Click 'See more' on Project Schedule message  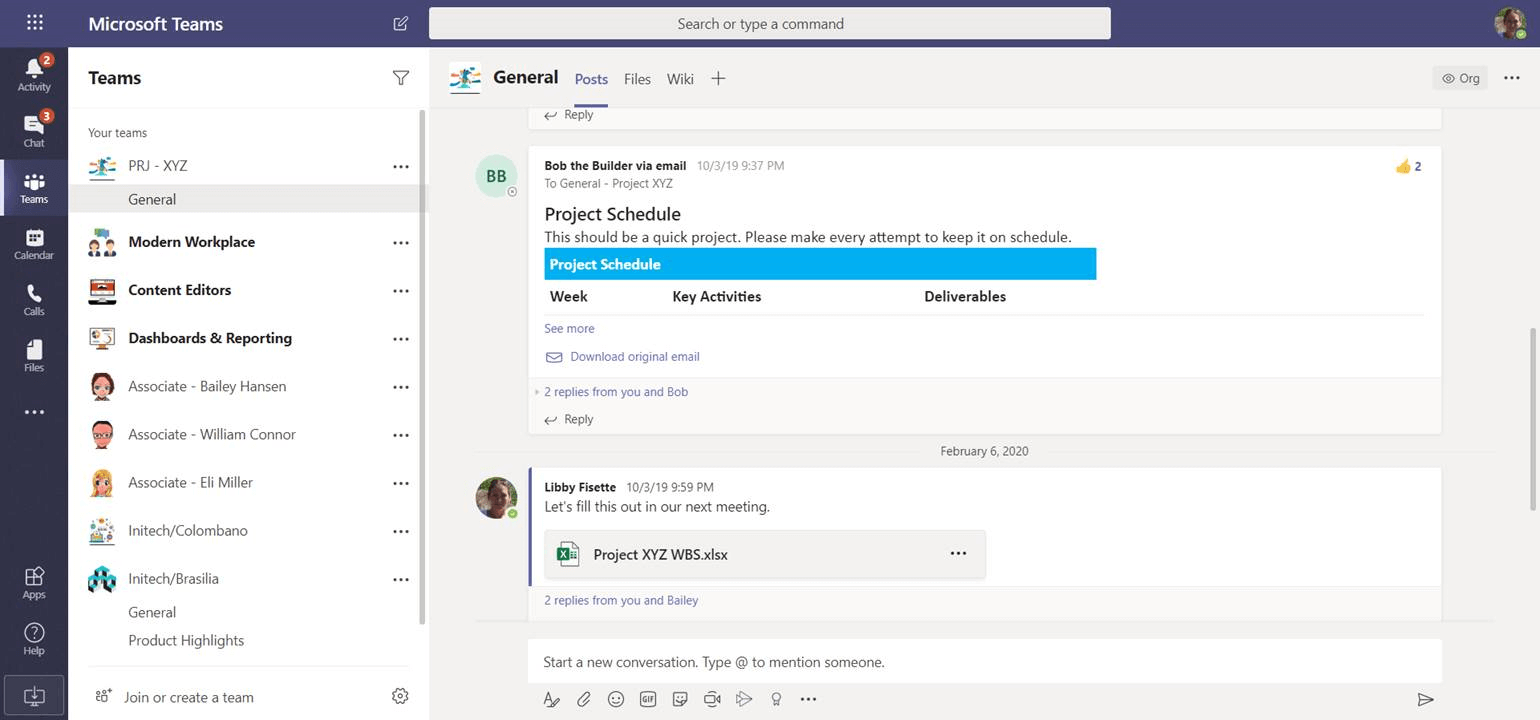pos(569,328)
